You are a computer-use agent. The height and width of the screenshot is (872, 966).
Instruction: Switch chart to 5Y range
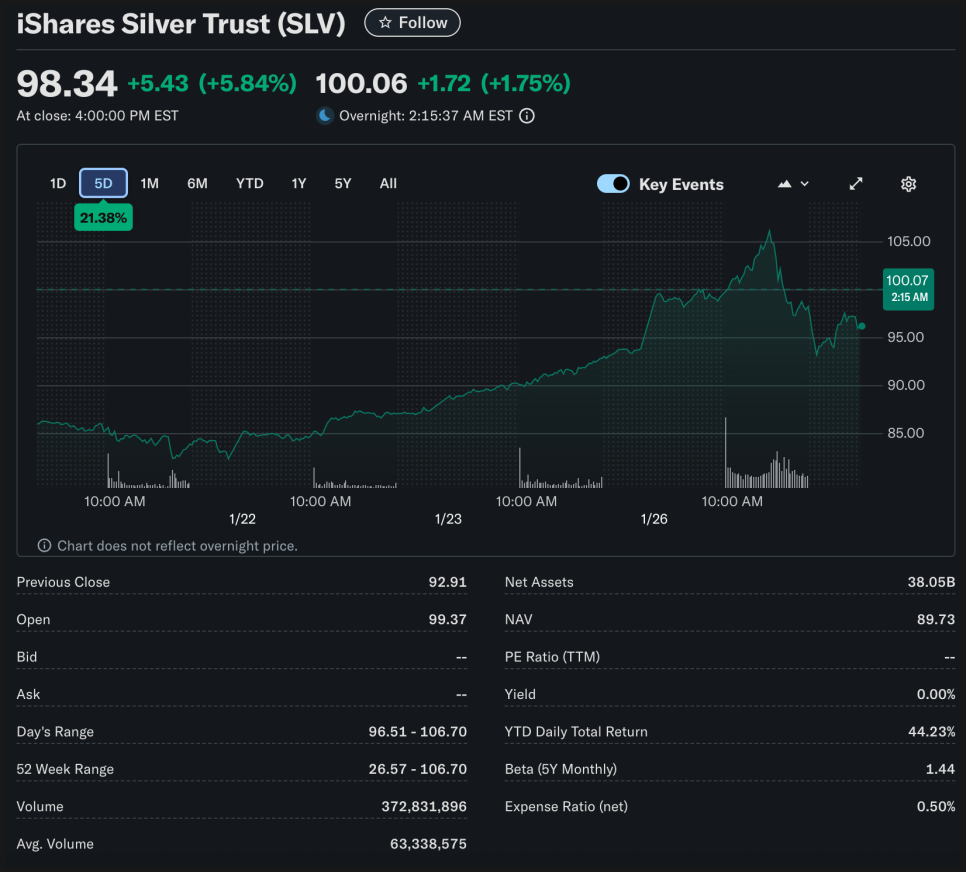click(343, 183)
